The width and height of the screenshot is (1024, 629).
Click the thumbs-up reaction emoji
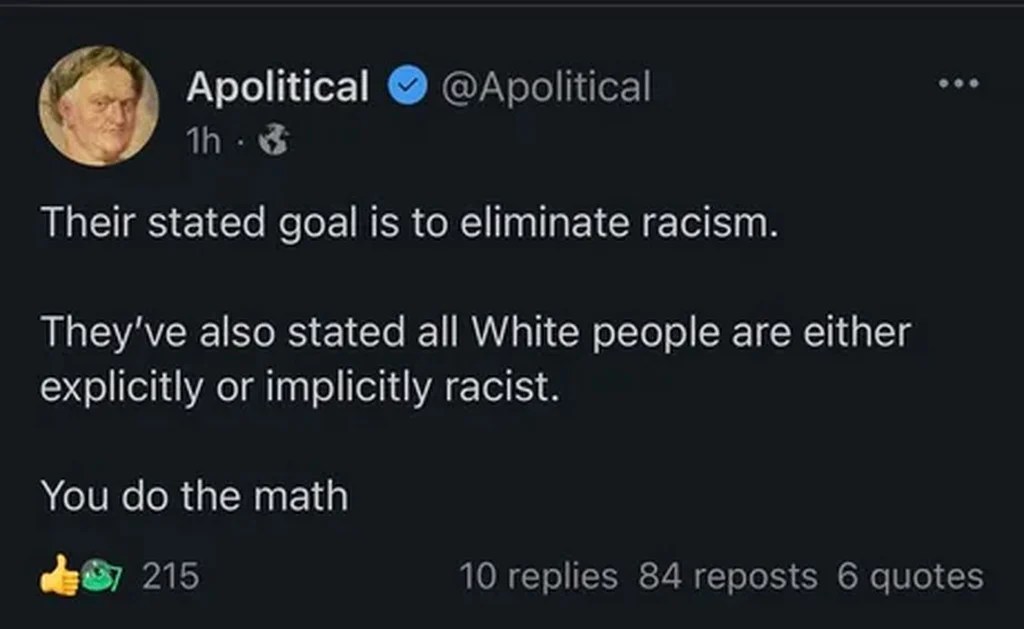(x=58, y=577)
